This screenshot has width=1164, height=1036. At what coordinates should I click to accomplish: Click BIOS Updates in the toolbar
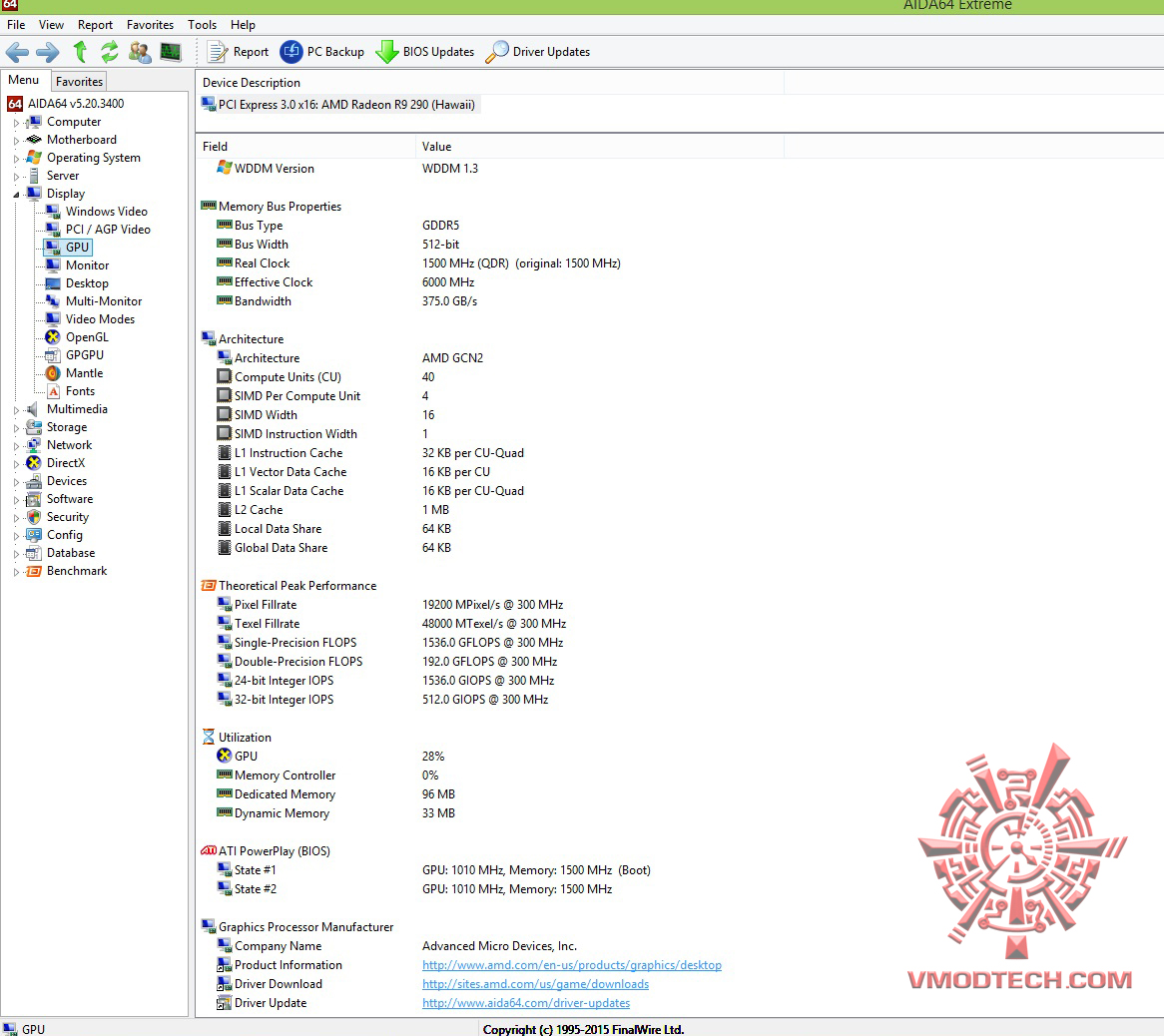pyautogui.click(x=424, y=52)
